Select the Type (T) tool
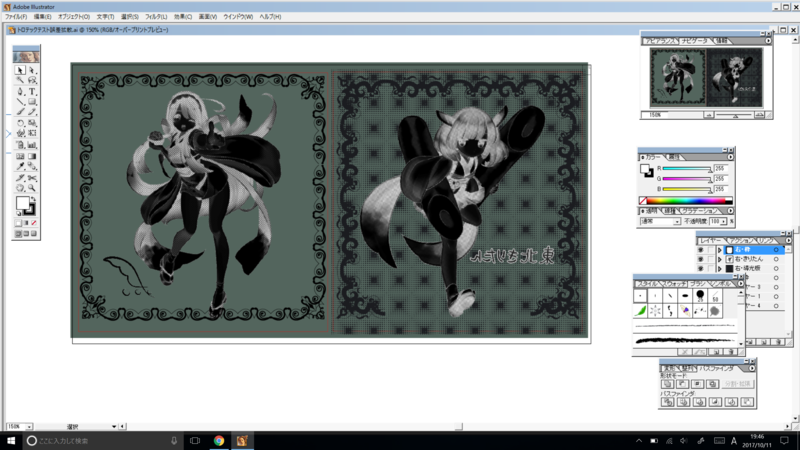This screenshot has width=800, height=450. (32, 91)
